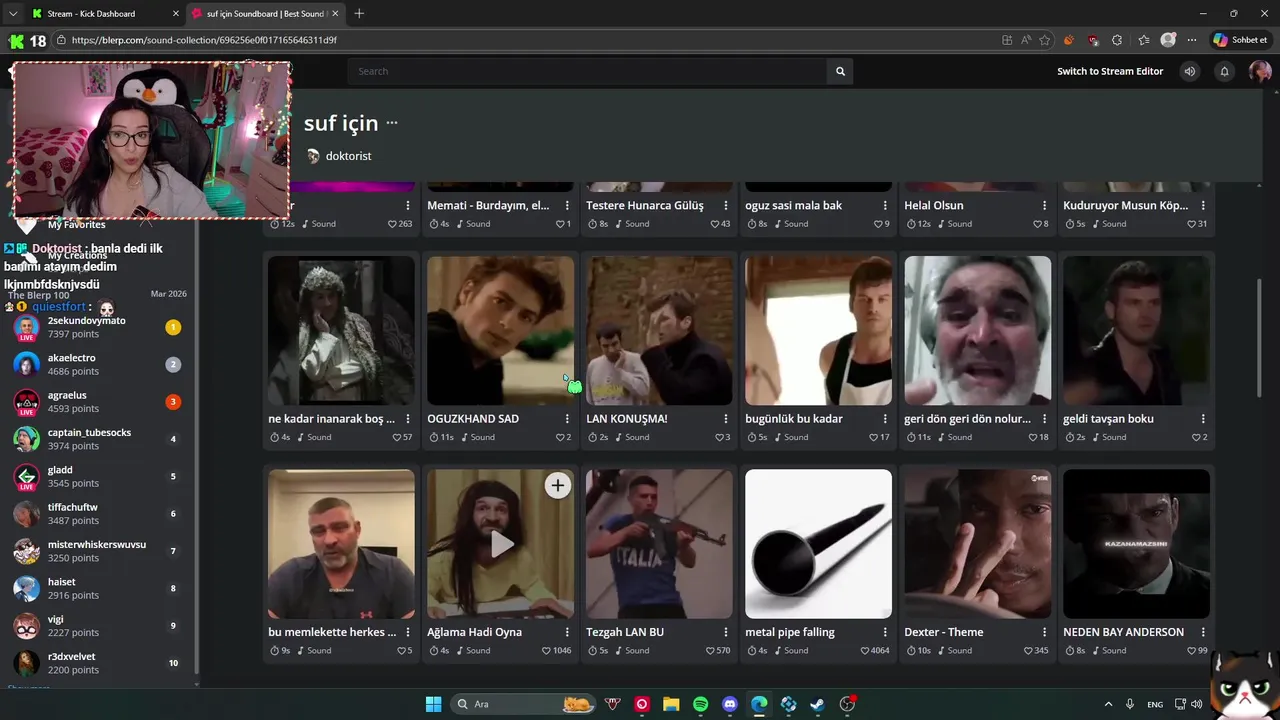
Task: Open options menu for Dexter - Theme
Action: (x=1044, y=632)
